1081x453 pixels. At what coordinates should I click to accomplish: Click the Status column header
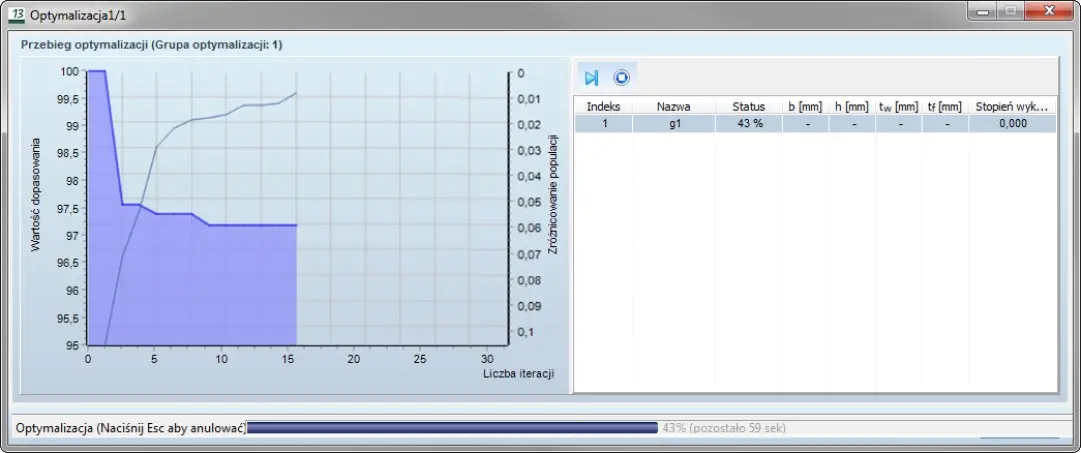pos(748,106)
